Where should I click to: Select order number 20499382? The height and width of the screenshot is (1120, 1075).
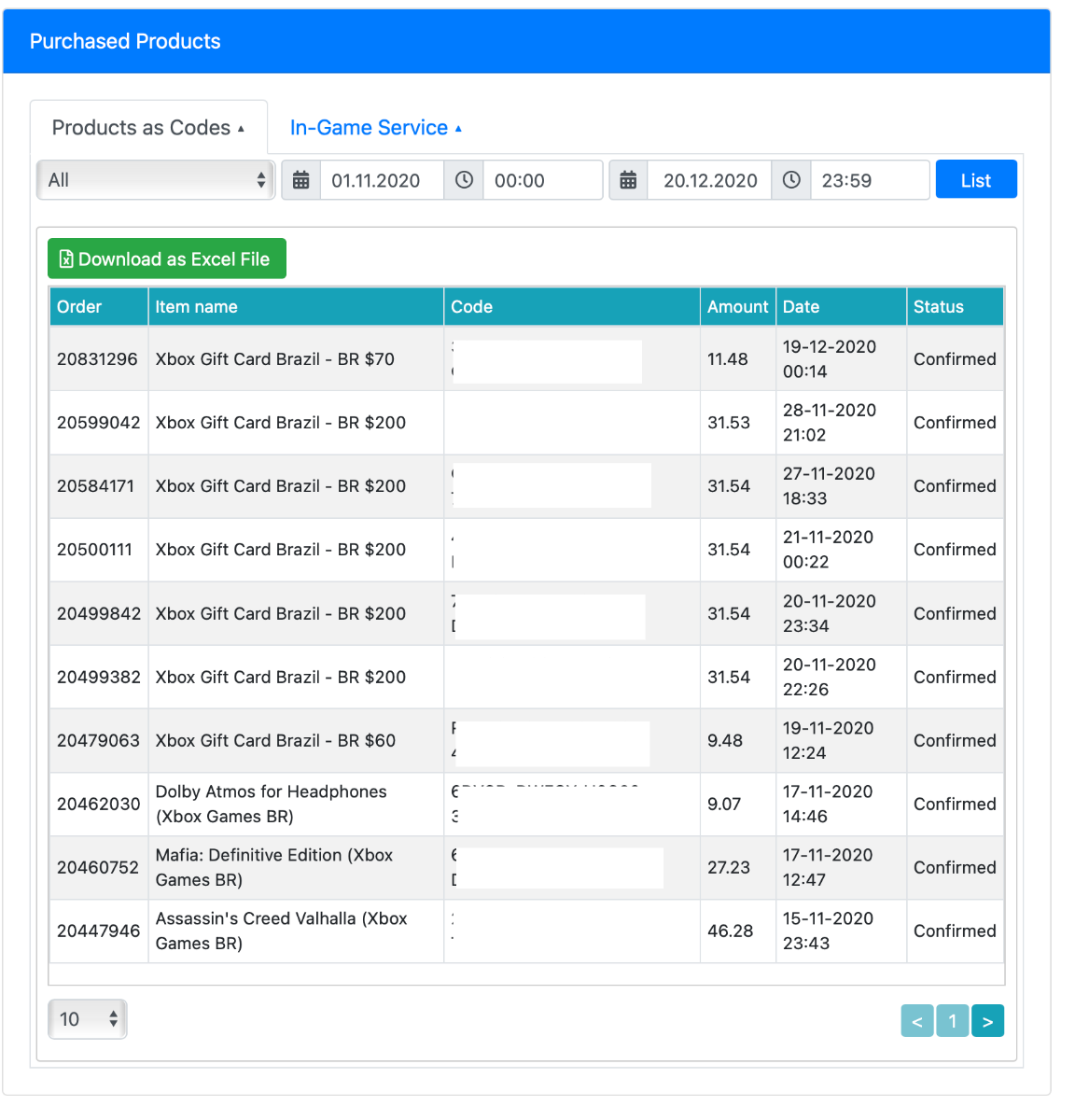click(99, 678)
